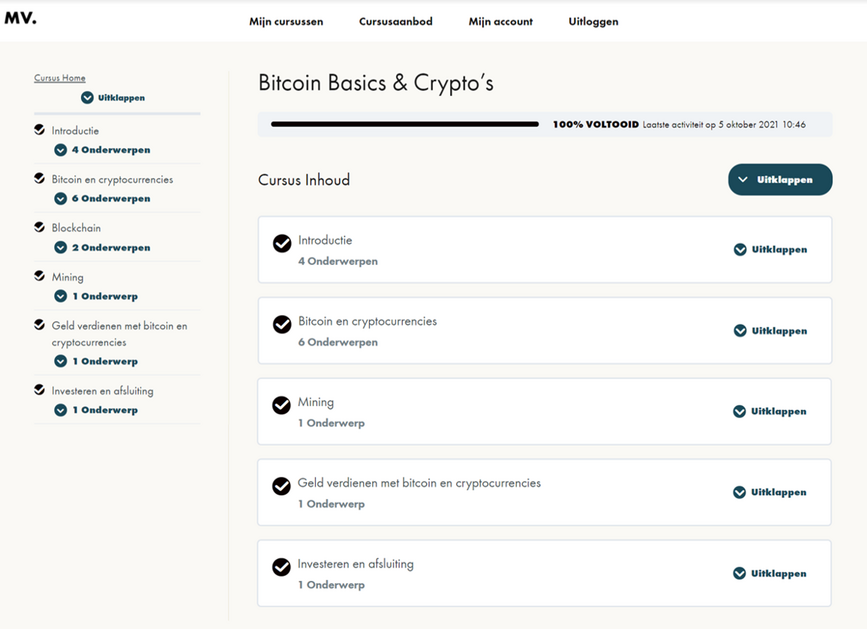Screen dimensions: 867x629
Task: Open sidebar Bitcoin en cryptocurrencies lesson
Action: pos(112,180)
